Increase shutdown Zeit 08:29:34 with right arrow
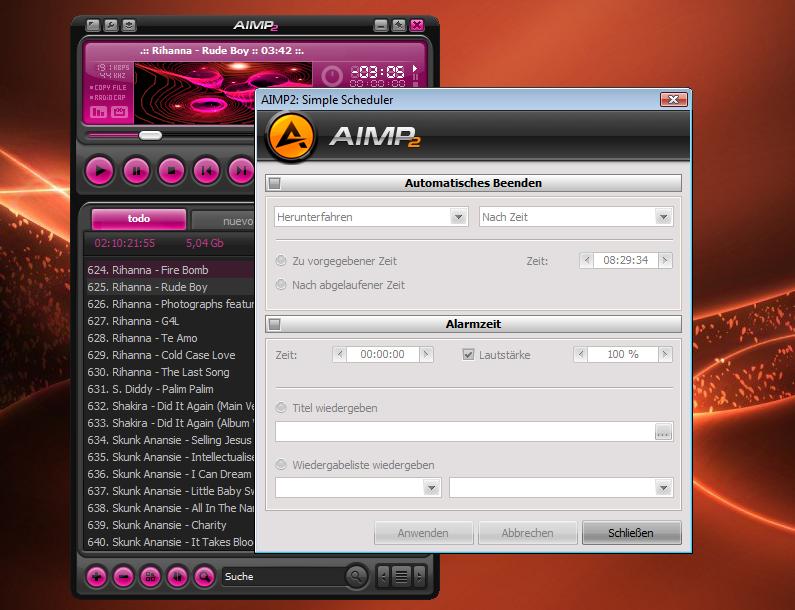 (665, 261)
